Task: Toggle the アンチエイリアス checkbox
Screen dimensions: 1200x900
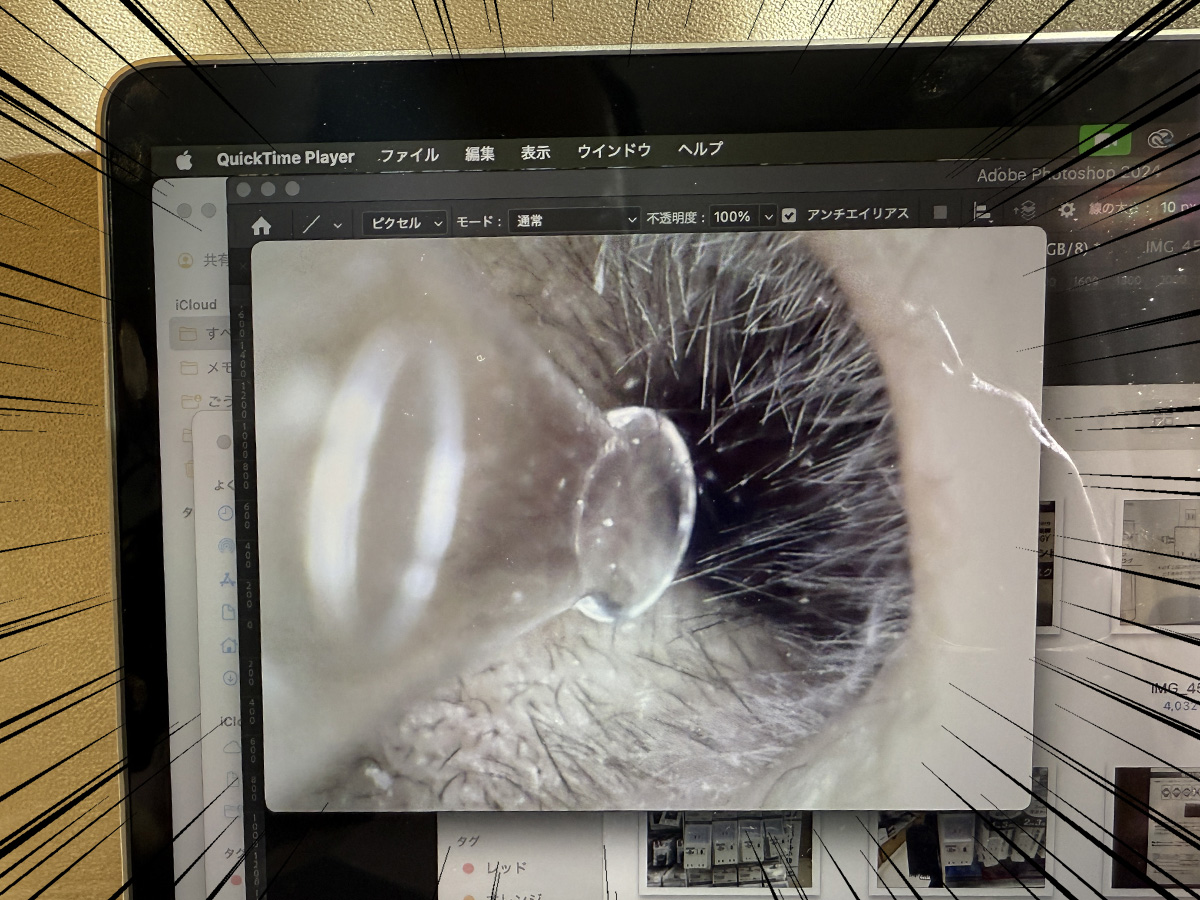Action: (790, 215)
